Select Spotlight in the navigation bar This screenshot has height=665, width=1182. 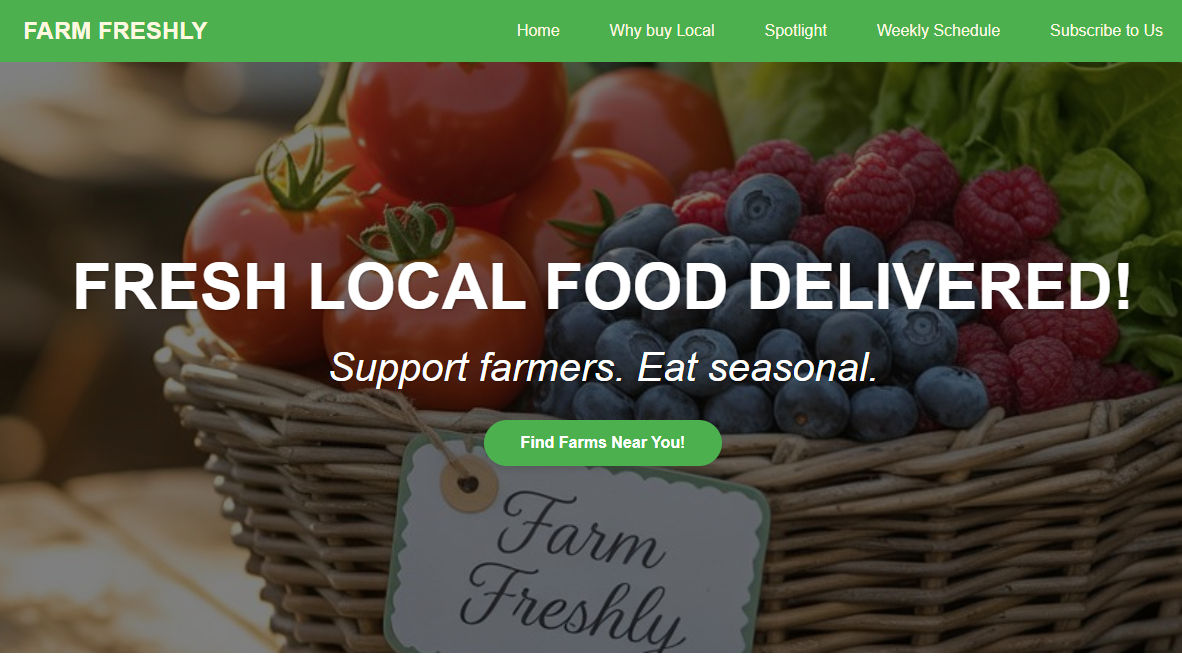795,31
